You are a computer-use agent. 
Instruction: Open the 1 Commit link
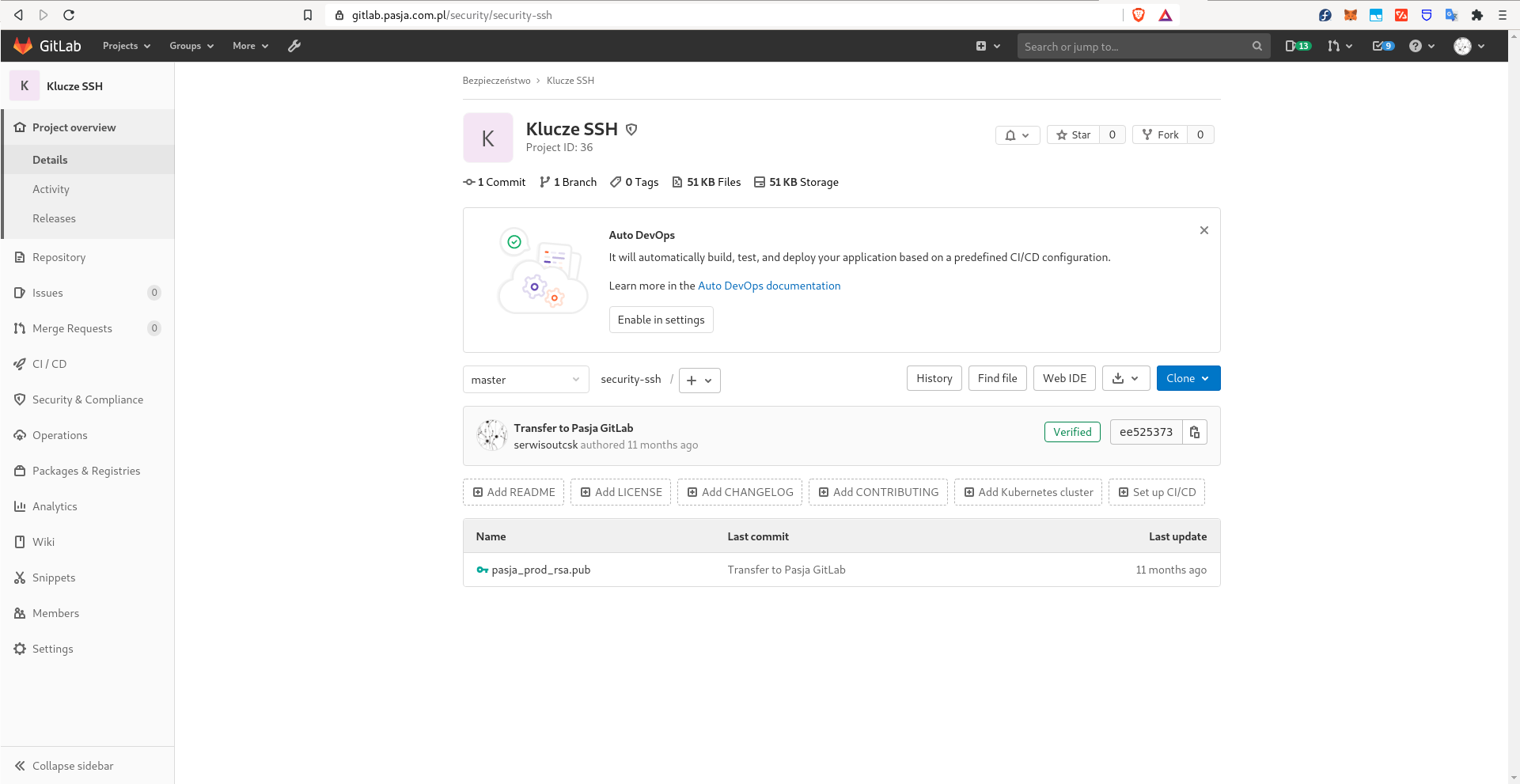click(495, 182)
